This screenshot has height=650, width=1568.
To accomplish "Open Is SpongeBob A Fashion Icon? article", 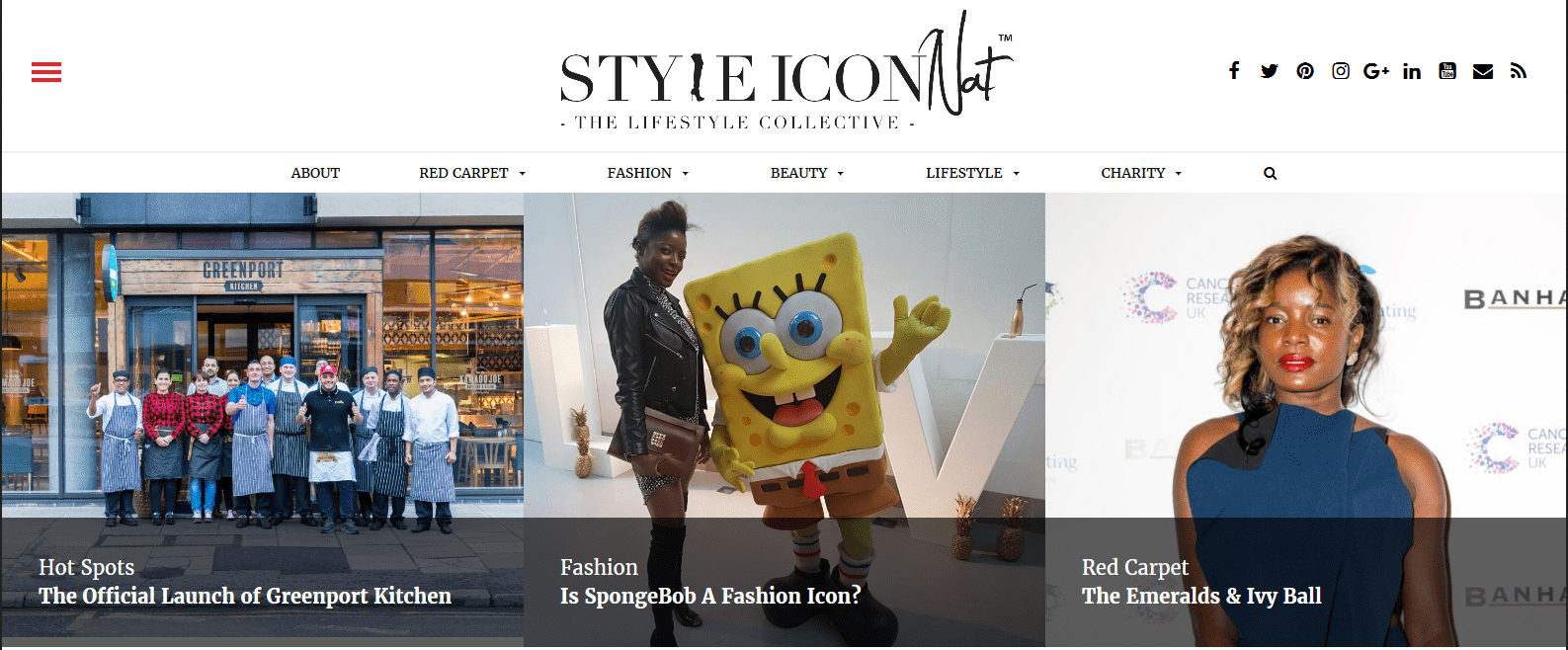I will [710, 596].
